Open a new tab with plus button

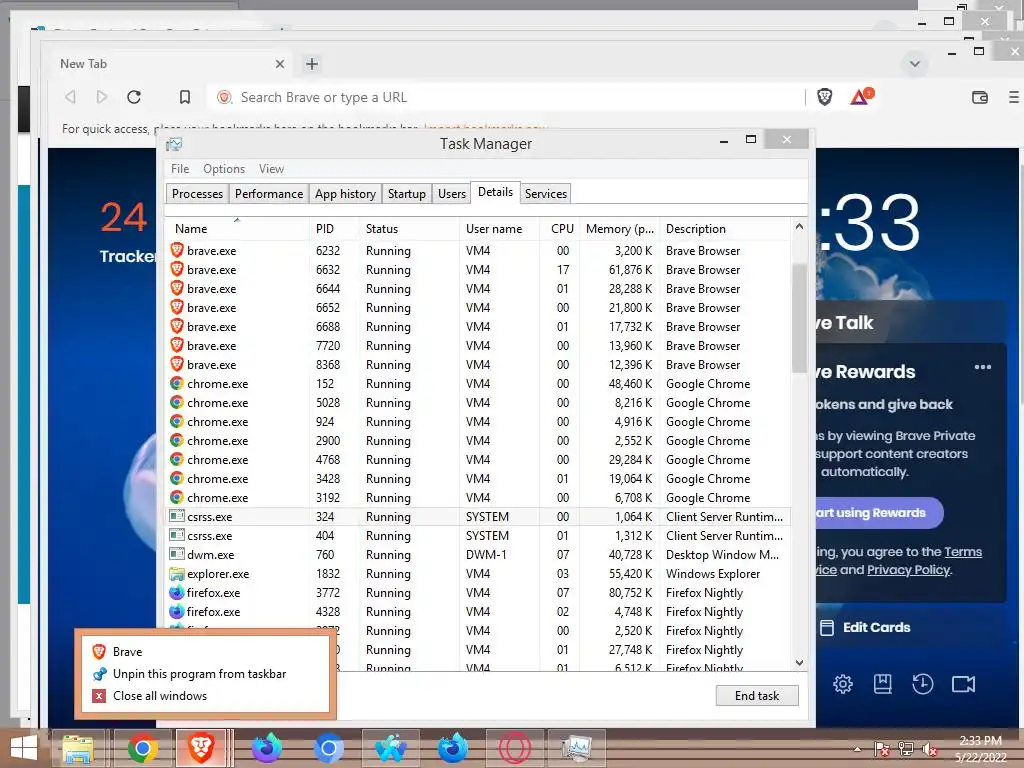click(x=312, y=64)
